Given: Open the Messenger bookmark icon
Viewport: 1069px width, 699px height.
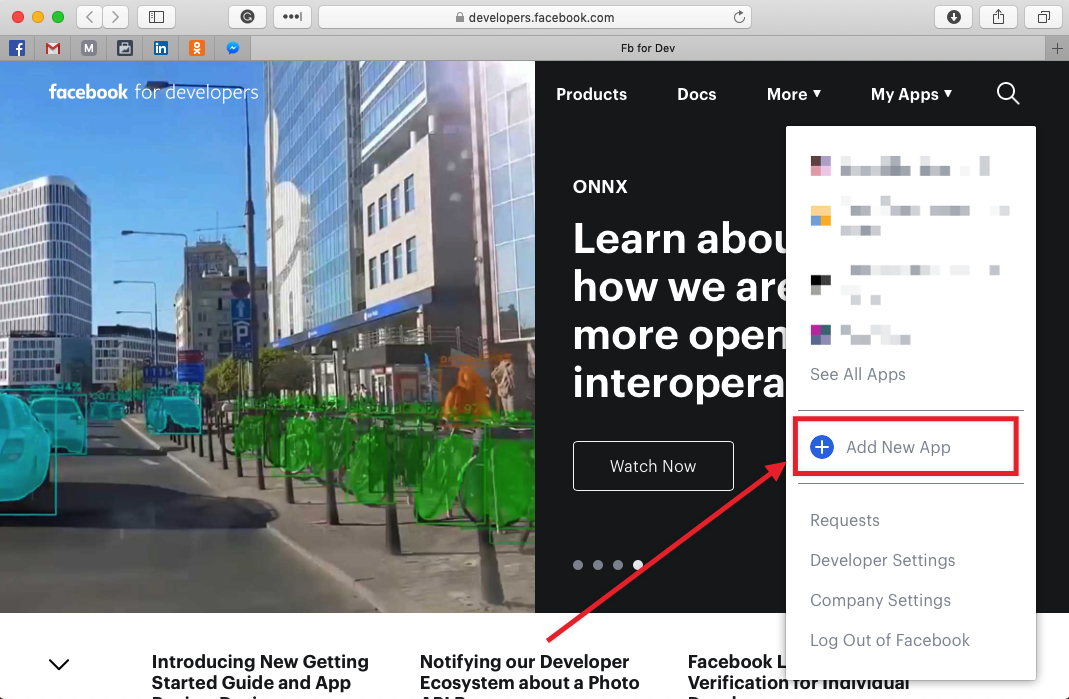Looking at the screenshot, I should (x=232, y=48).
